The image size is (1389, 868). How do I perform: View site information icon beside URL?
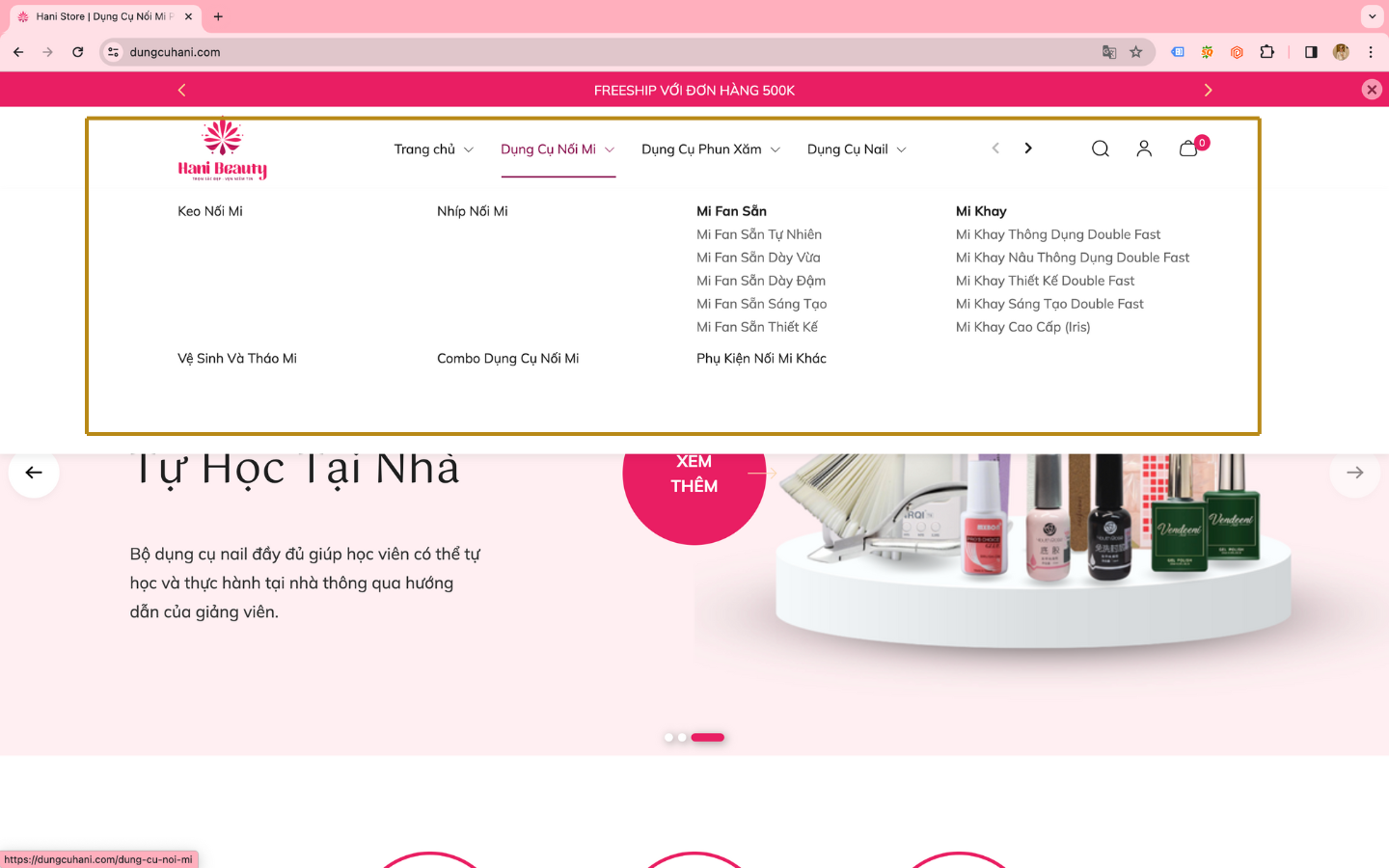tap(114, 52)
